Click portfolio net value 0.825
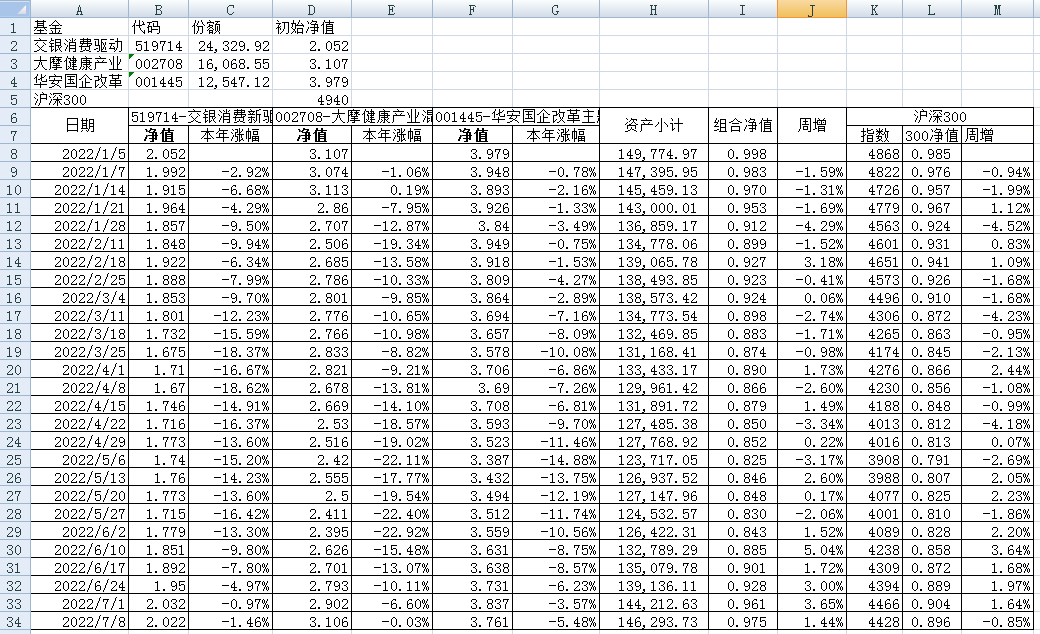 pyautogui.click(x=742, y=460)
